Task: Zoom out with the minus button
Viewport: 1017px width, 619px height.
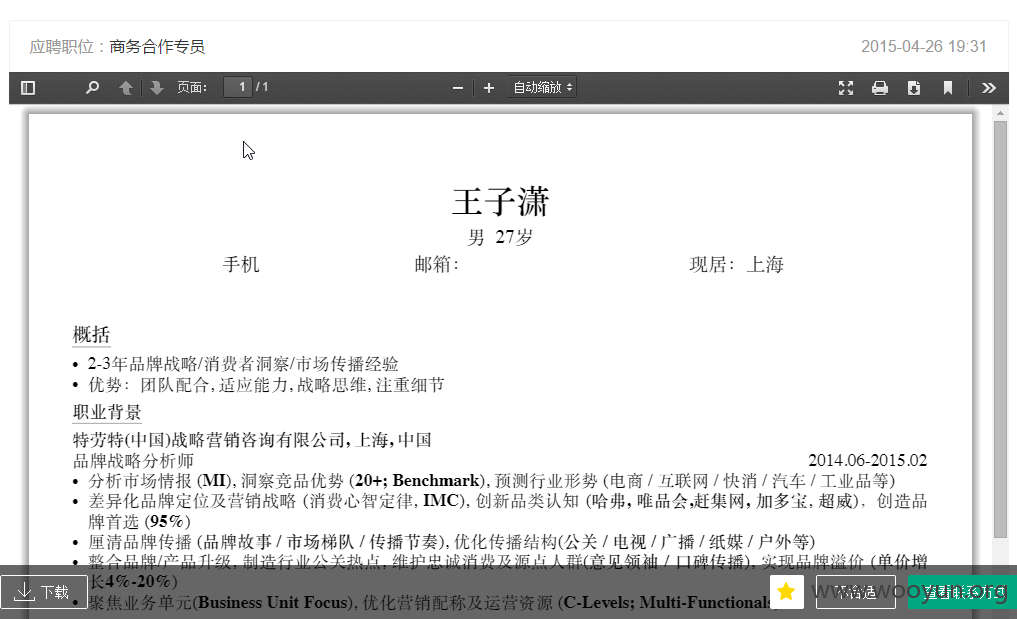Action: coord(458,88)
